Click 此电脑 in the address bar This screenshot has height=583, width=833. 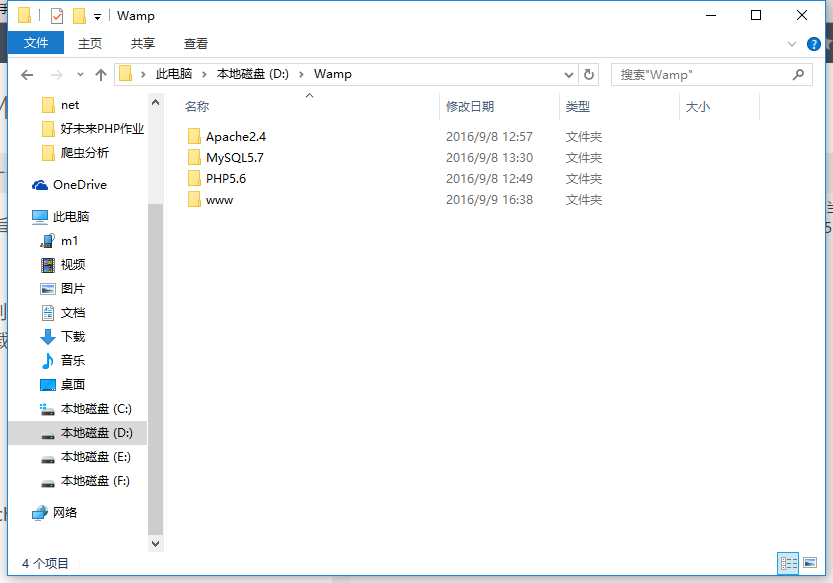point(174,74)
